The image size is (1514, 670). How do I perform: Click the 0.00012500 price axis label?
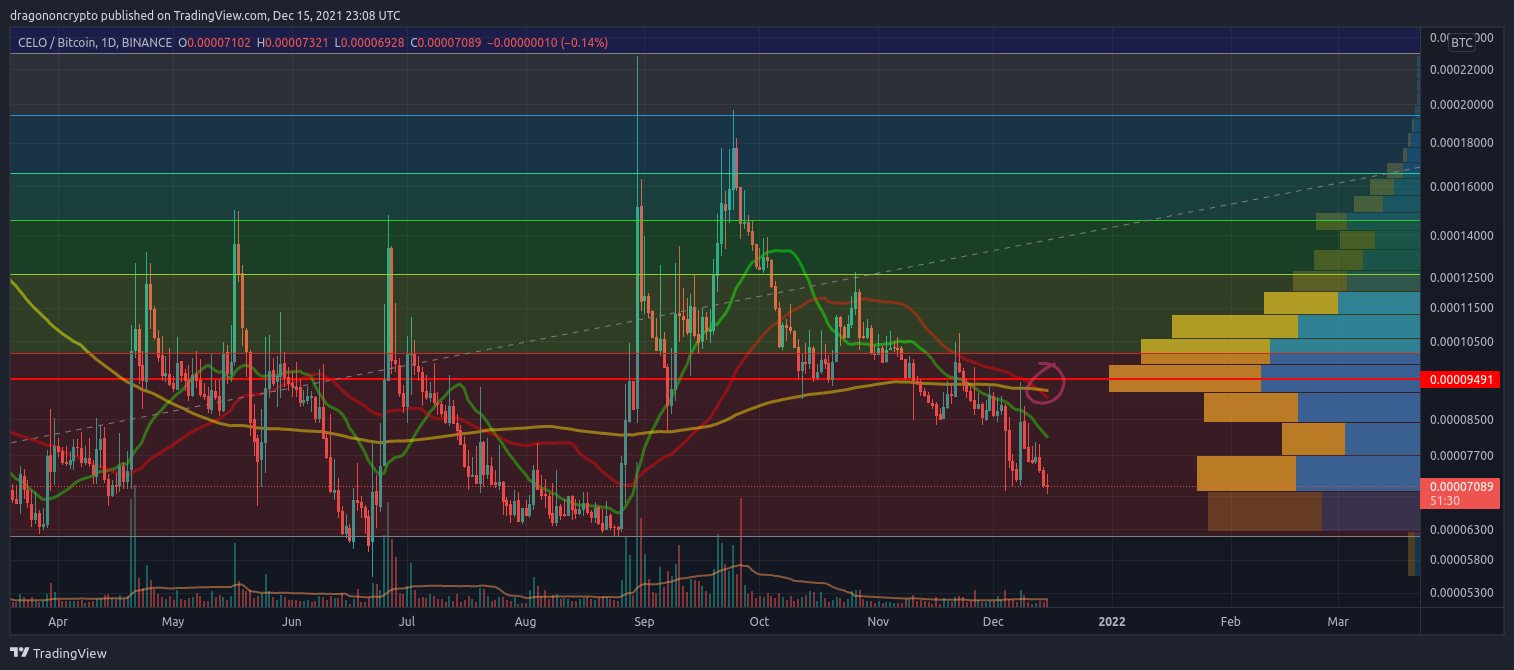[x=1461, y=277]
